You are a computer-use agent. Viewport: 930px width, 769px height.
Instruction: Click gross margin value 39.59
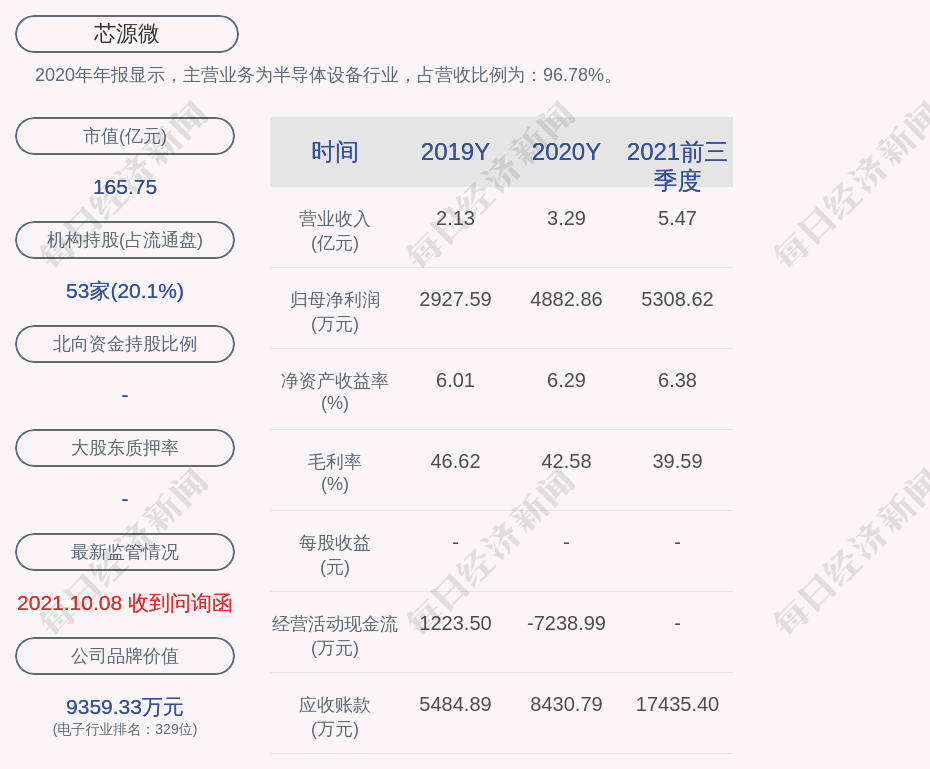click(677, 461)
